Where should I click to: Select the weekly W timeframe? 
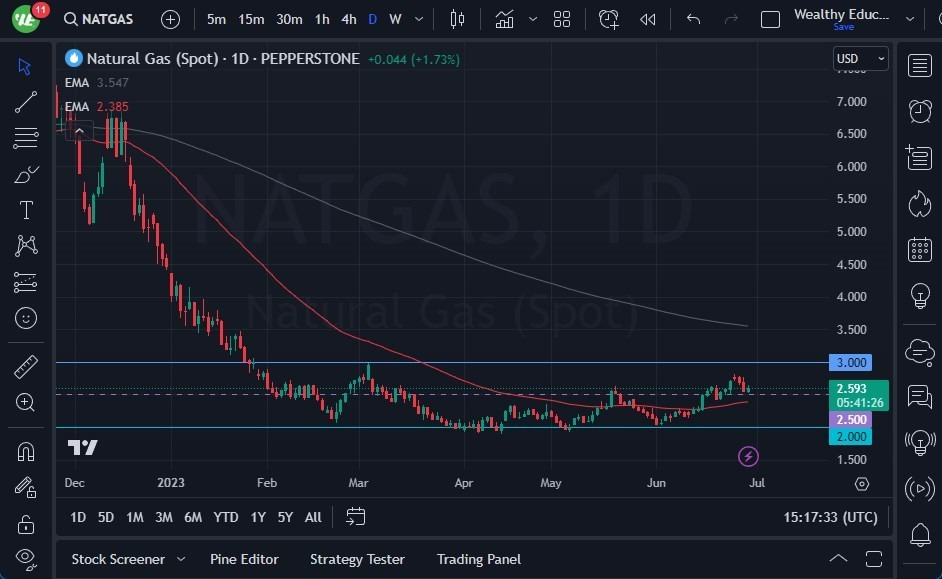(x=395, y=19)
